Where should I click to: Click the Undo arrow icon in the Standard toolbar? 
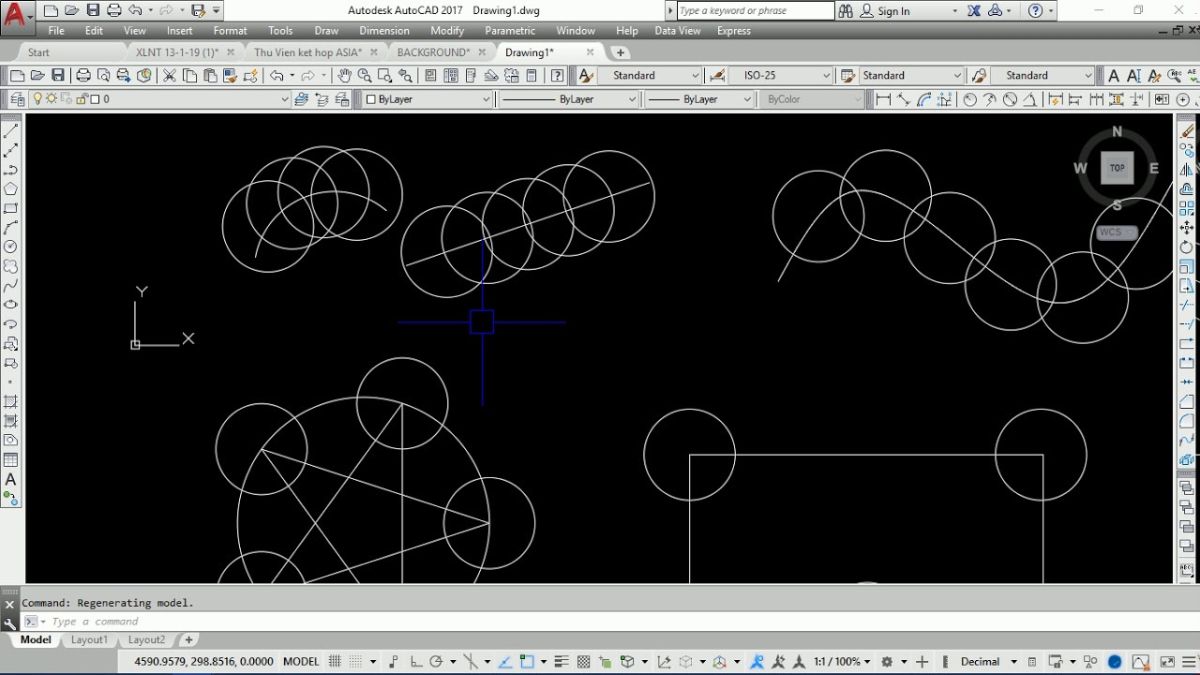click(276, 75)
